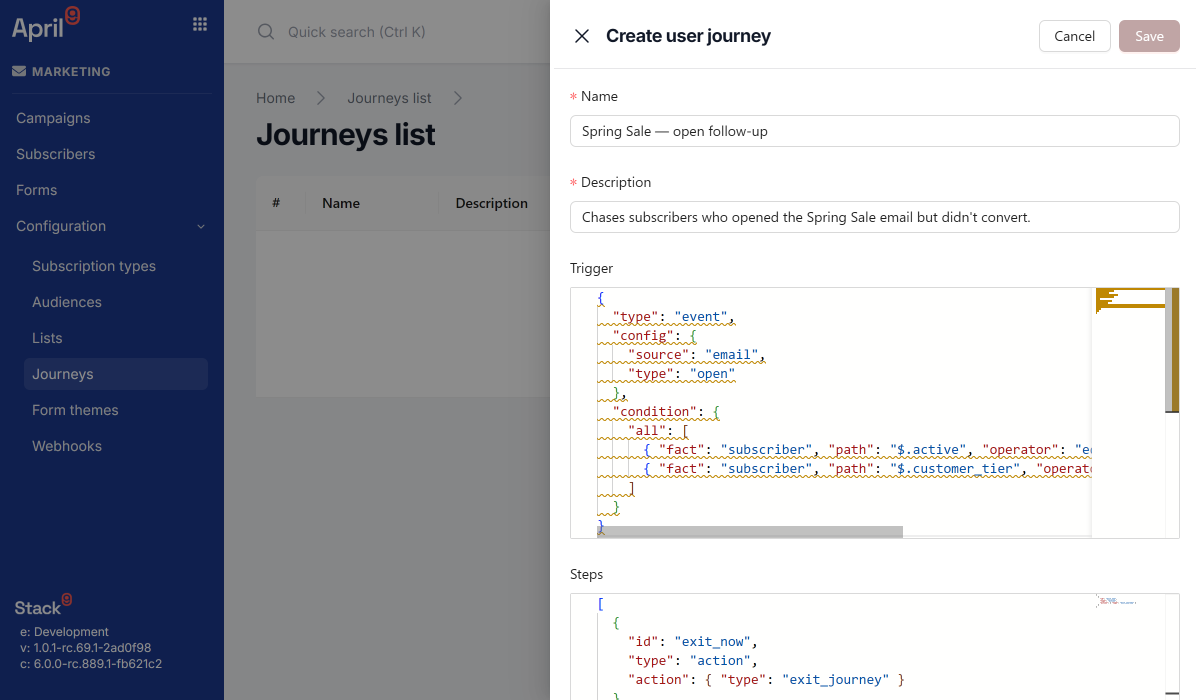Click the "all": [ line in Trigger
The height and width of the screenshot is (700, 1200).
(x=658, y=431)
